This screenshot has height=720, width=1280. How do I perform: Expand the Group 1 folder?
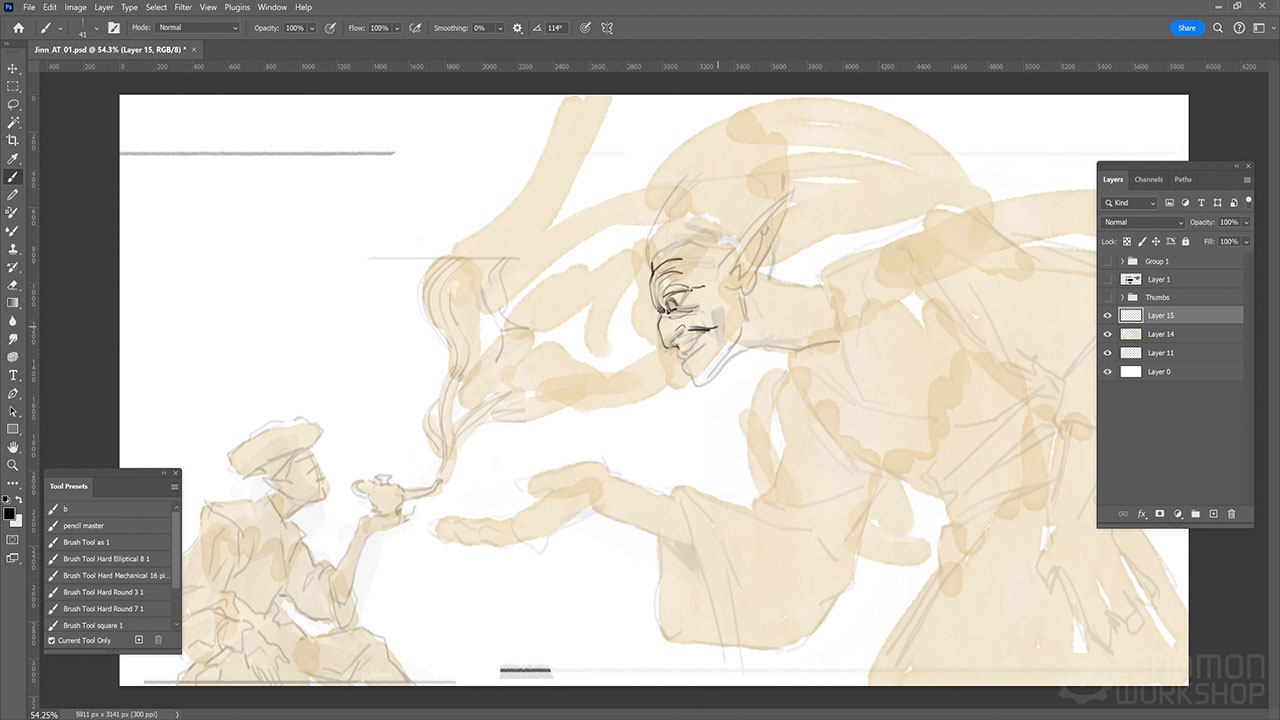[1122, 261]
